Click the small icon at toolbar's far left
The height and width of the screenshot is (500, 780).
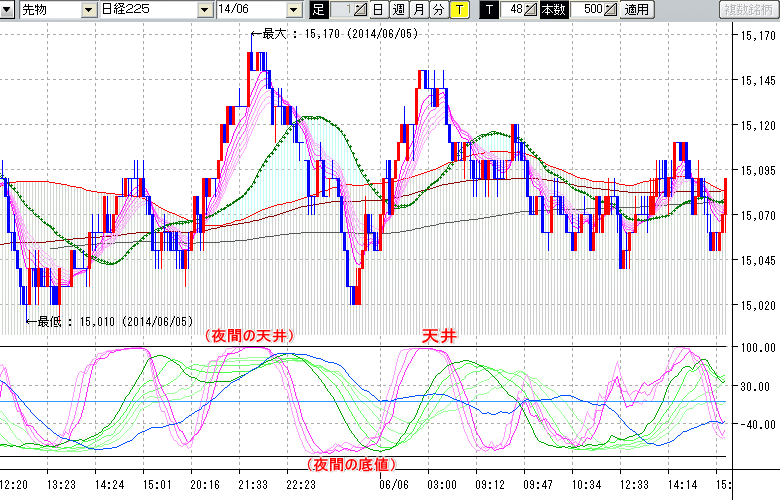pyautogui.click(x=8, y=10)
